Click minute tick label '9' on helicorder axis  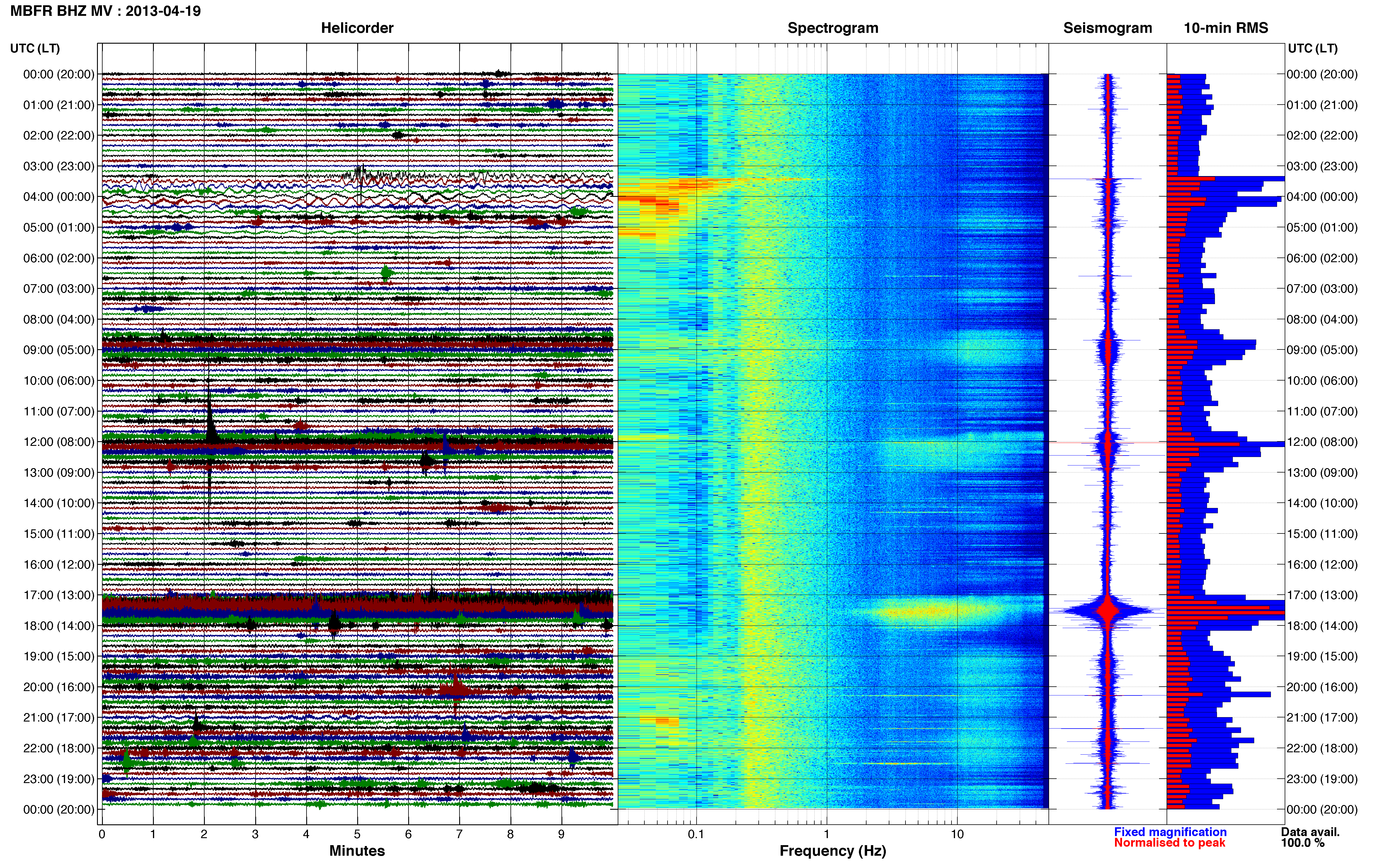[561, 834]
